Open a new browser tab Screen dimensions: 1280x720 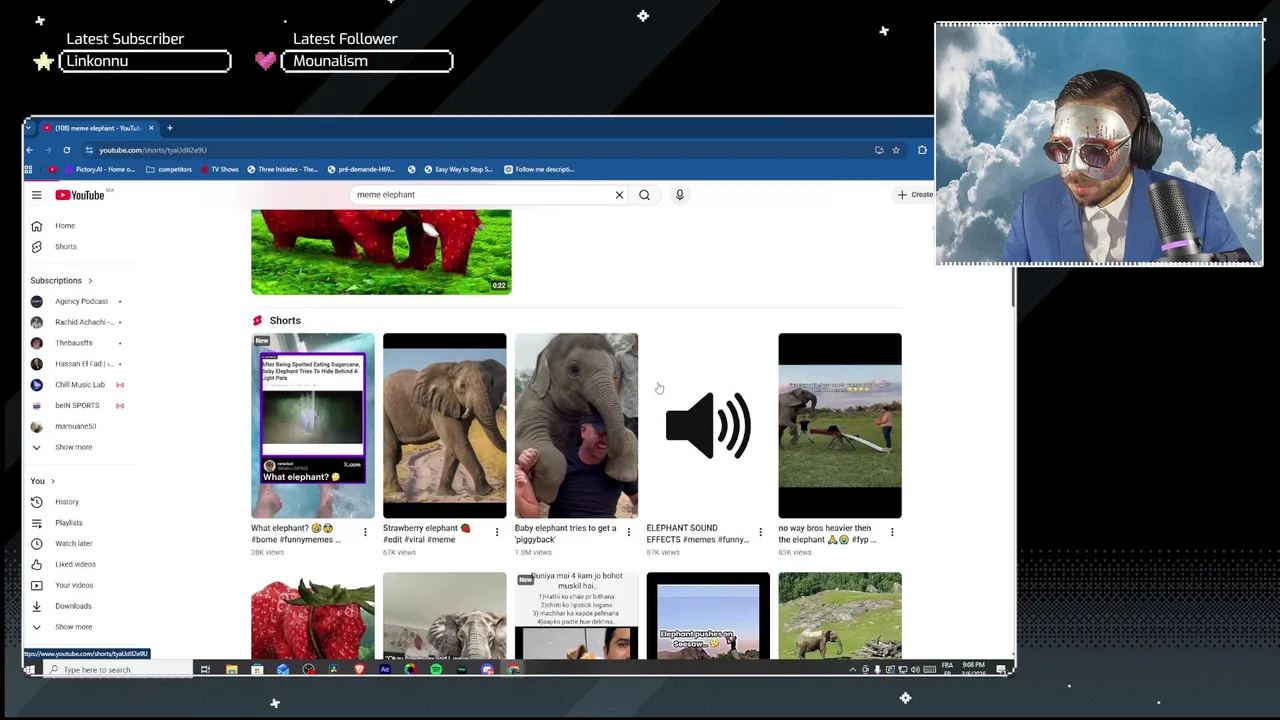[x=170, y=128]
